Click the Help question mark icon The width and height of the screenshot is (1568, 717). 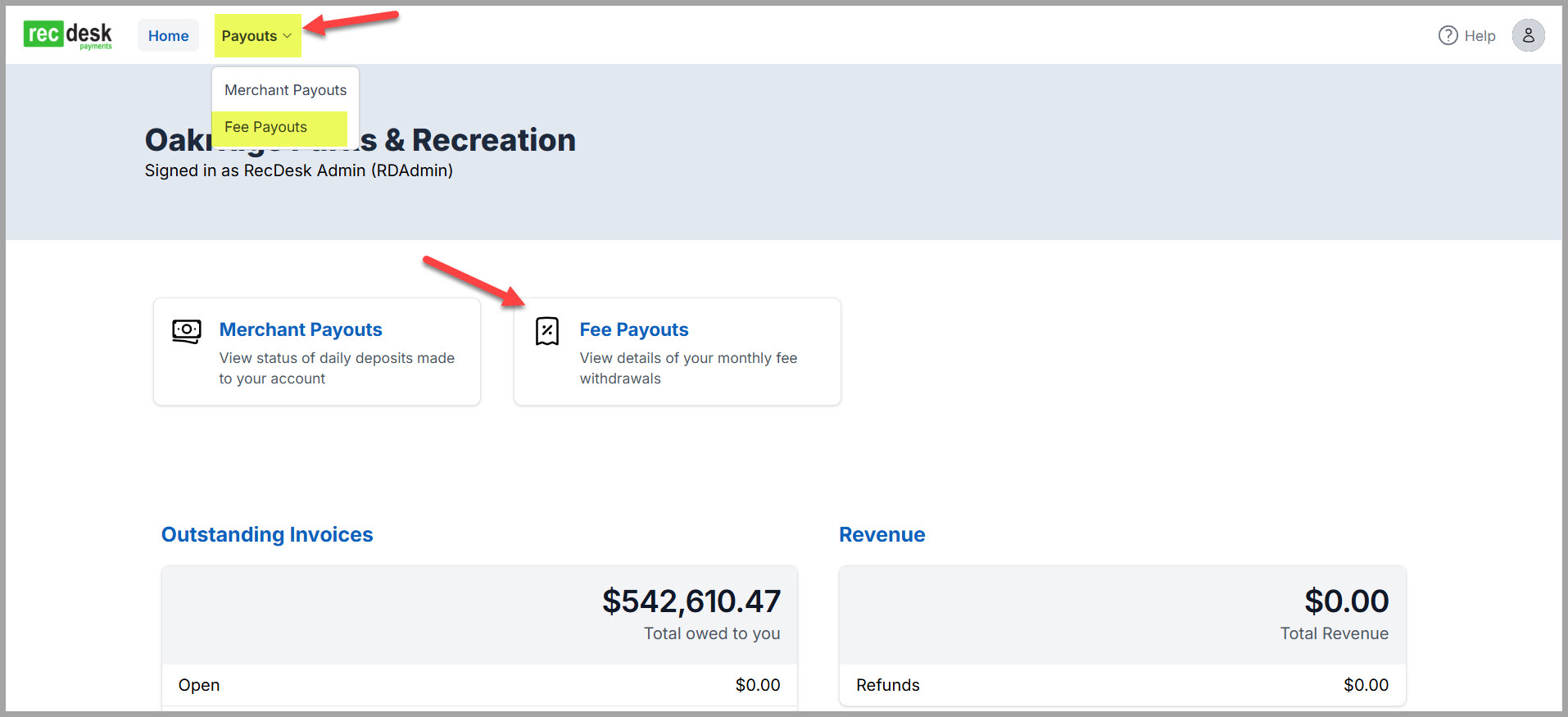[1448, 36]
